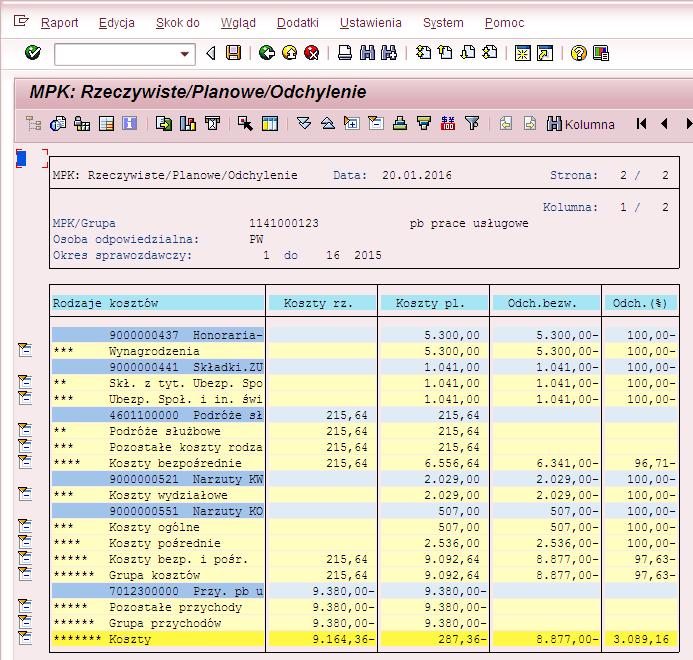Select the Odch.bezw. column header
Image resolution: width=693 pixels, height=660 pixels.
coord(545,303)
